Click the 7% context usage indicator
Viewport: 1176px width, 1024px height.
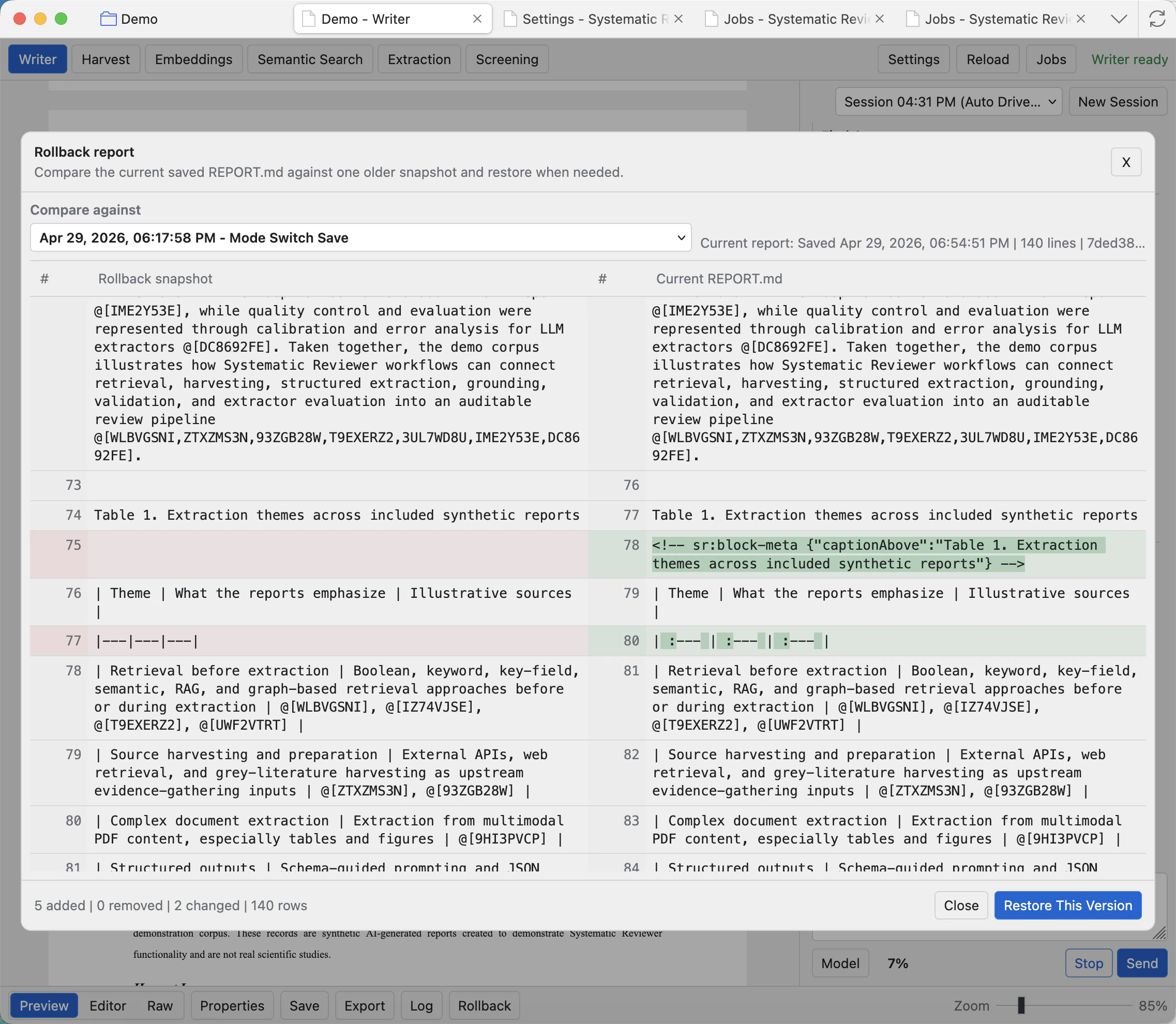[x=898, y=963]
